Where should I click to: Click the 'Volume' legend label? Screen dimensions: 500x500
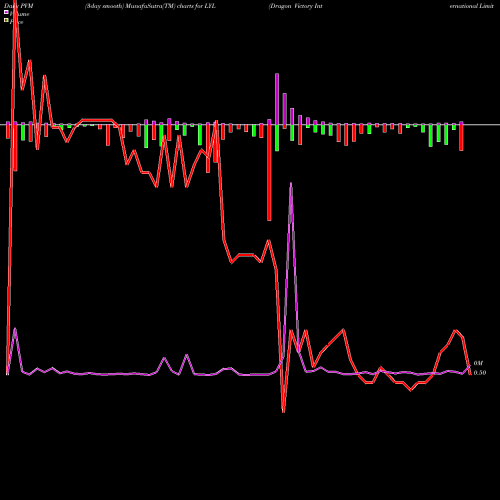tap(19, 14)
